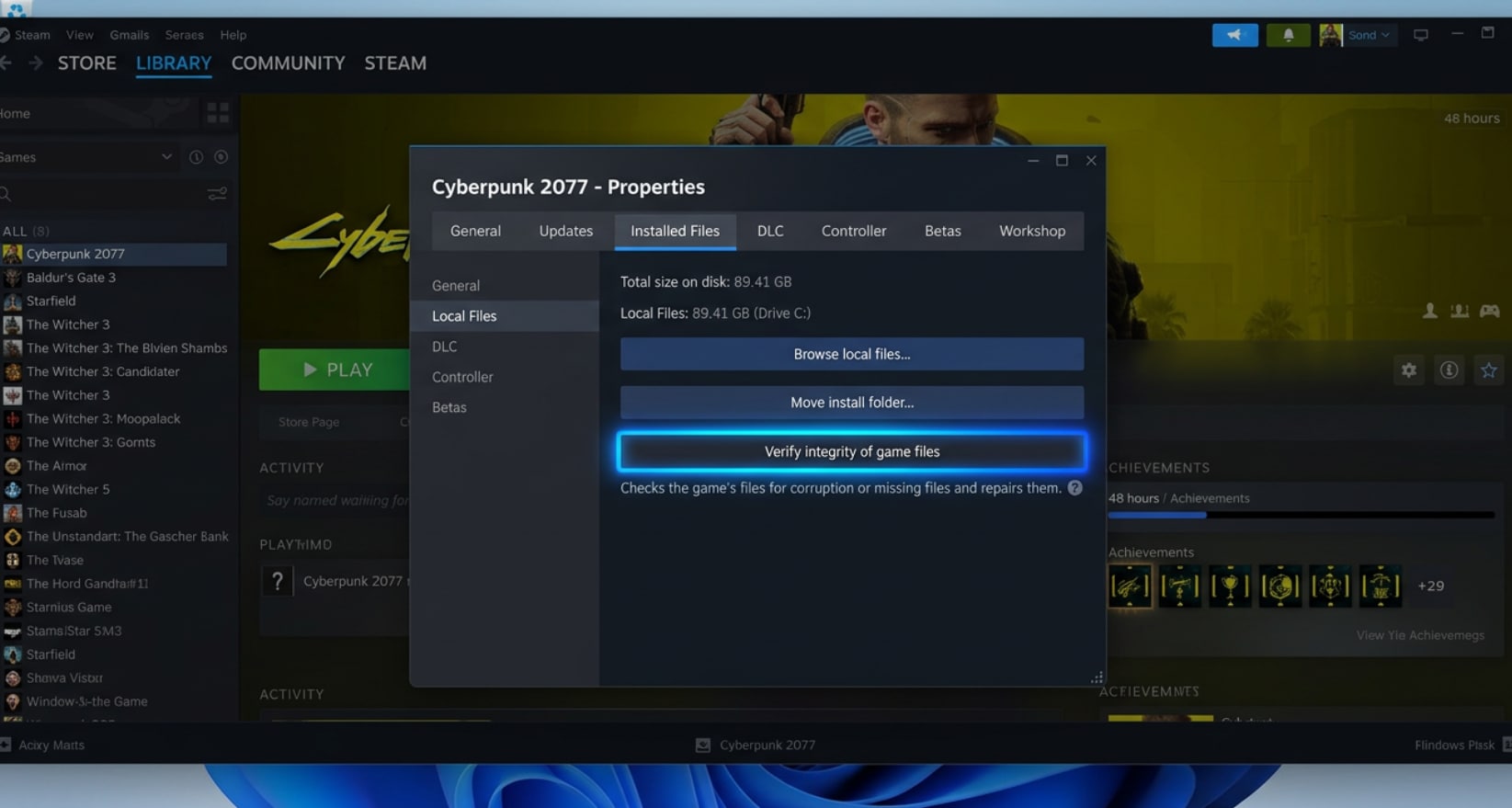Click the monitor icon in title bar
This screenshot has height=808, width=1512.
tap(1421, 35)
